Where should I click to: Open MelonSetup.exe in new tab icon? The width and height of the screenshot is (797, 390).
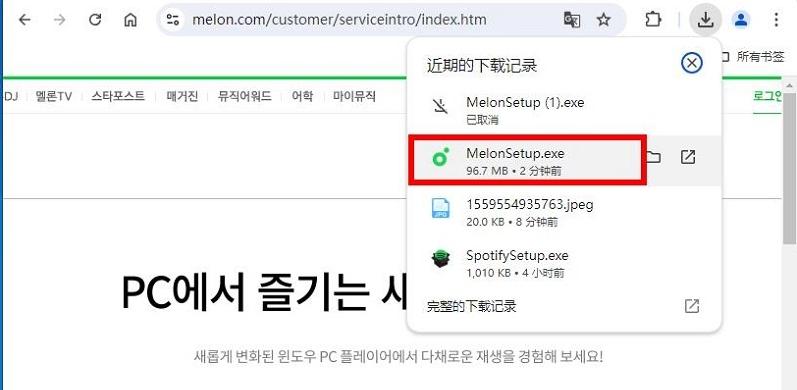point(687,158)
